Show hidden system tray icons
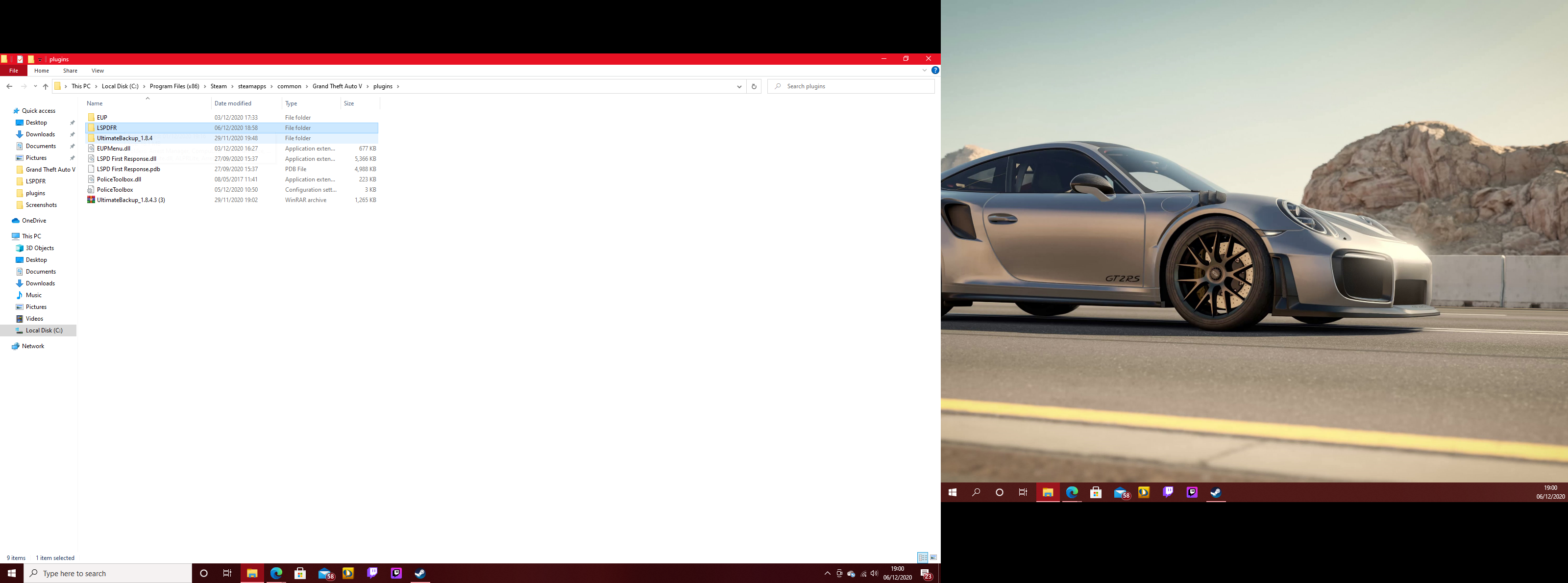The width and height of the screenshot is (1568, 583). click(827, 573)
